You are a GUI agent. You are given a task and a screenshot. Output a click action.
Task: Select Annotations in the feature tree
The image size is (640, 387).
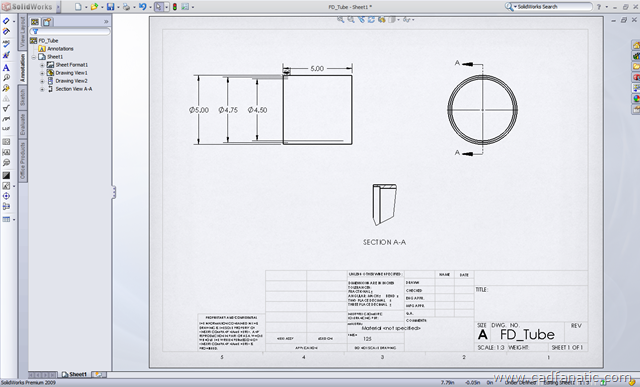click(x=60, y=49)
